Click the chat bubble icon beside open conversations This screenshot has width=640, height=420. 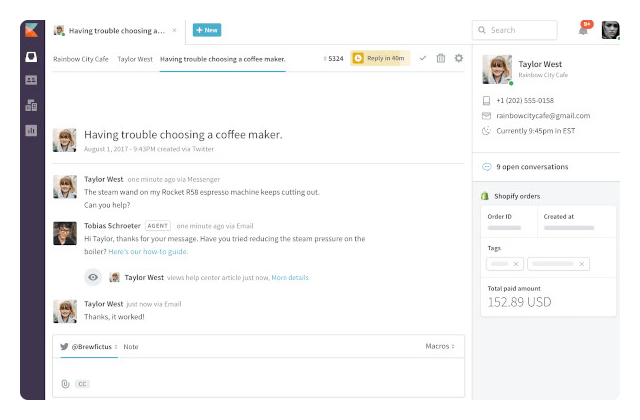pyautogui.click(x=487, y=167)
